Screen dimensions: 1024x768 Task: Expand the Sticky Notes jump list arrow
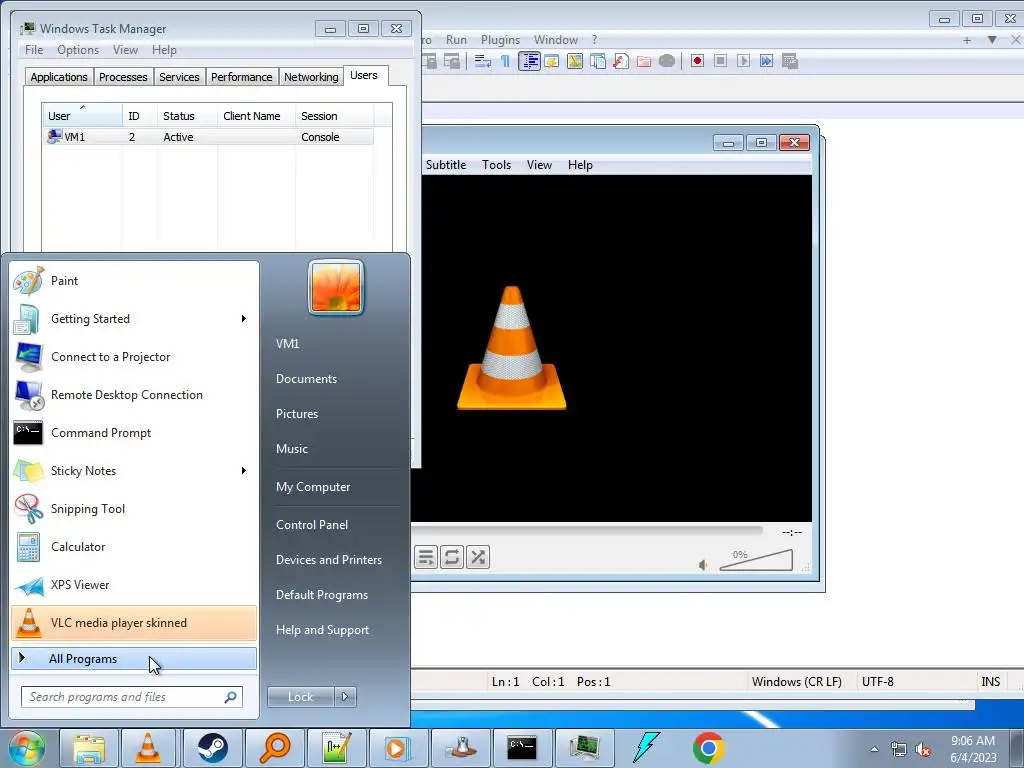point(244,471)
